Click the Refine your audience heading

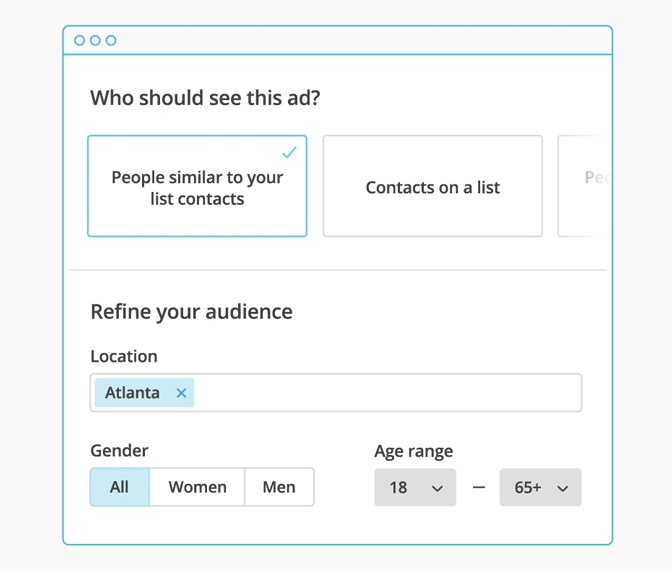pos(191,311)
